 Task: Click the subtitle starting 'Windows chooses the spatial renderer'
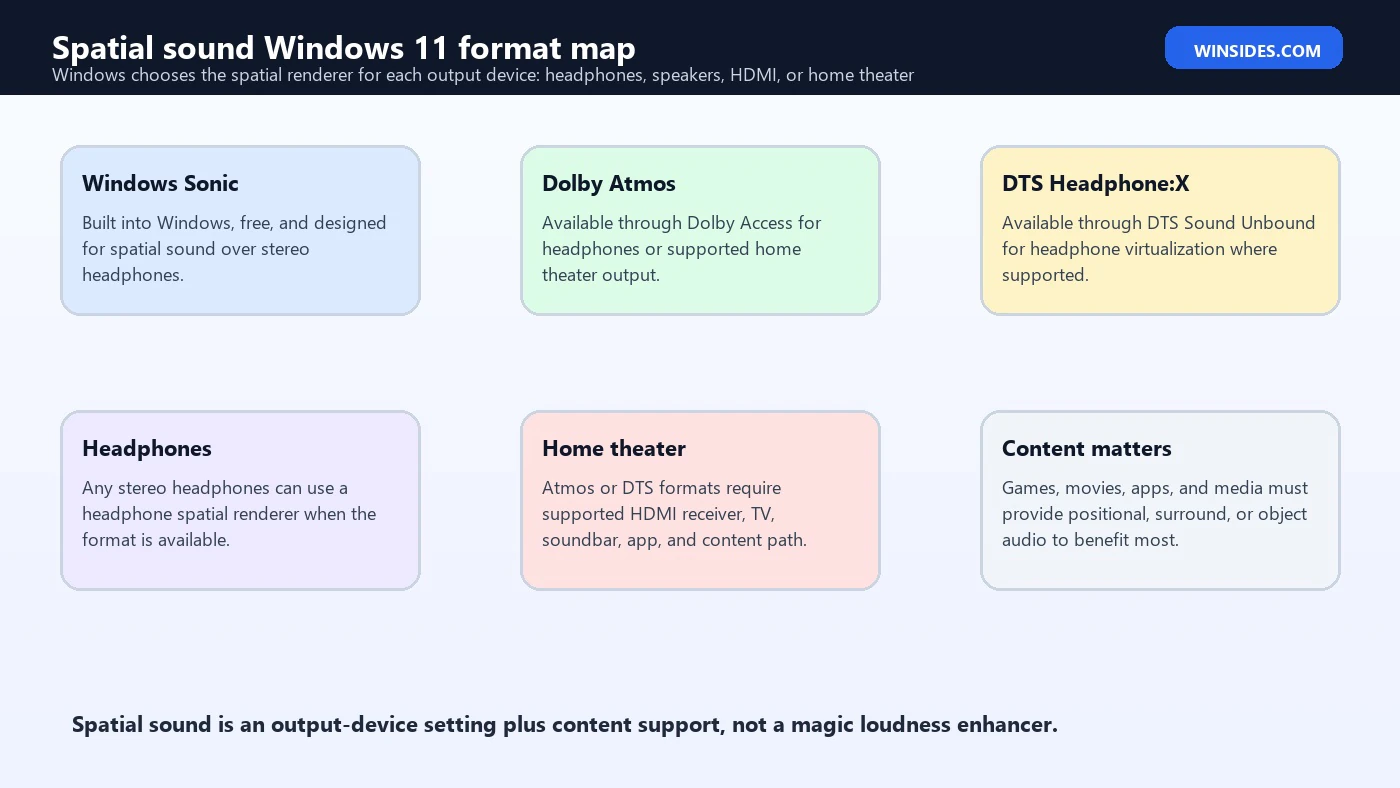tap(483, 75)
